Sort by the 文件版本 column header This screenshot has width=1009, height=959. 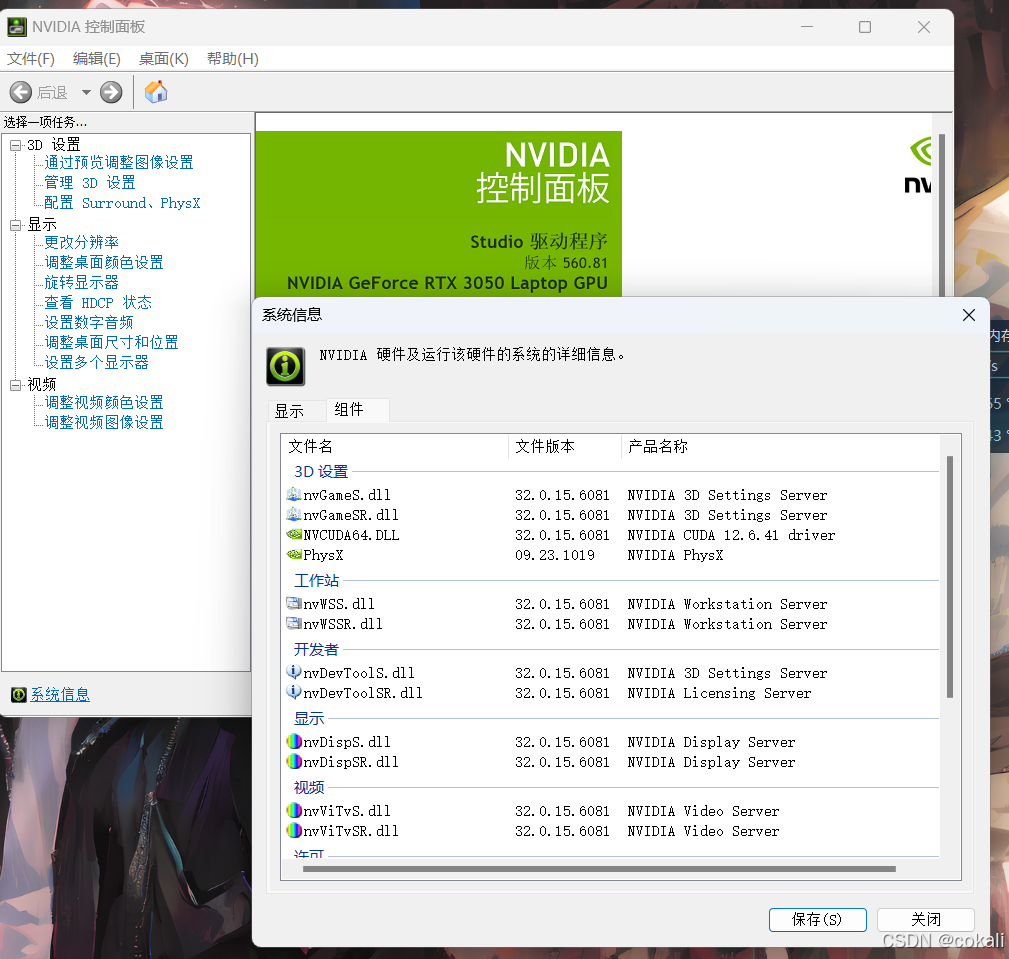(x=565, y=447)
